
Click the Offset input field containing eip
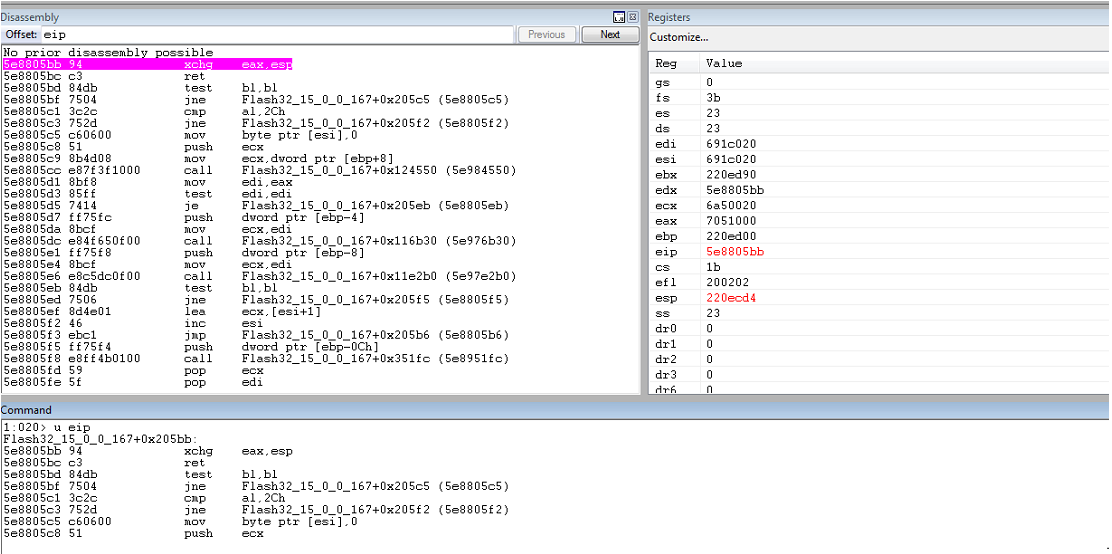click(277, 34)
